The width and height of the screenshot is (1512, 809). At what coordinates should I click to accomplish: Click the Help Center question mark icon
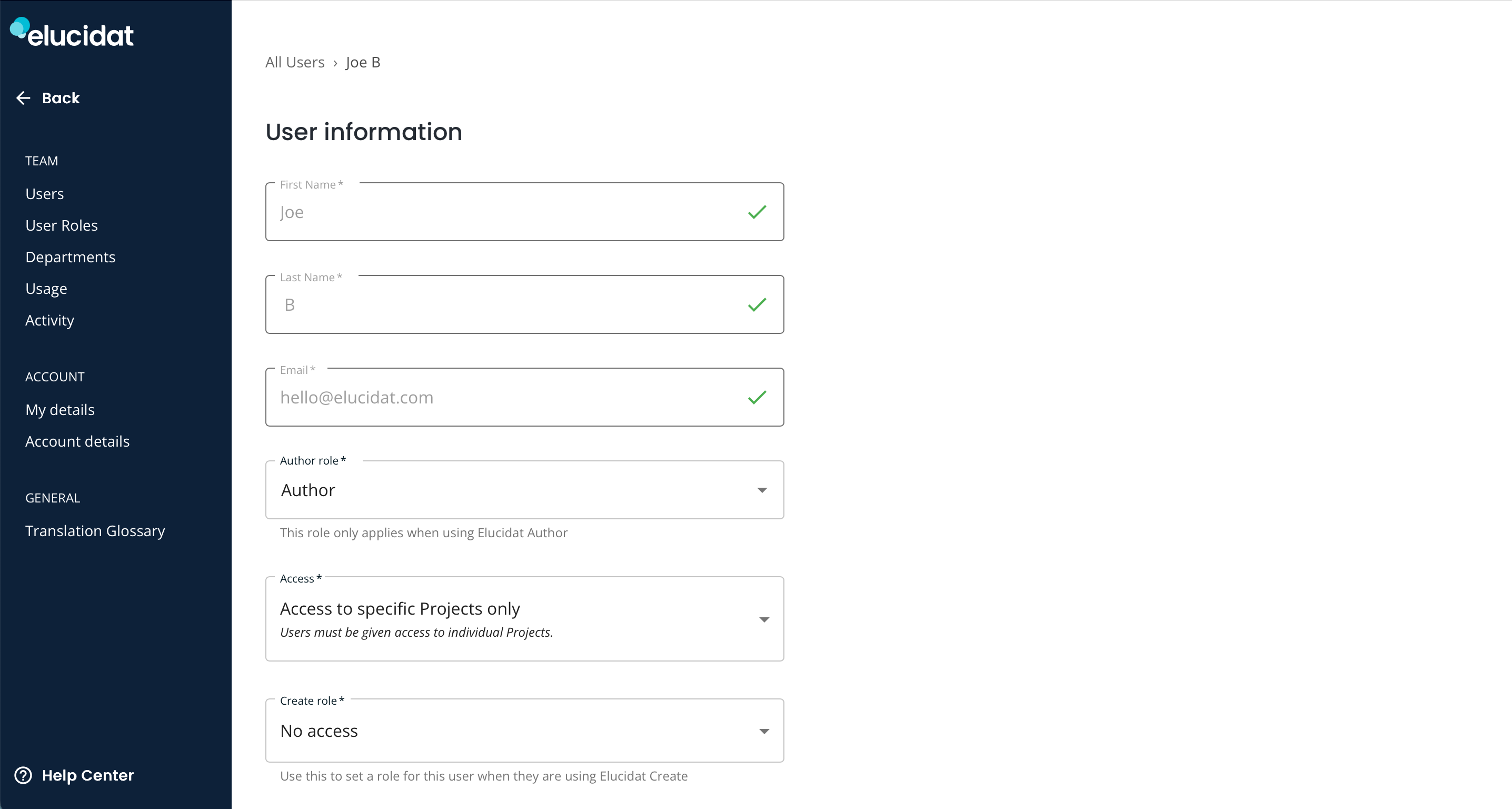[23, 775]
